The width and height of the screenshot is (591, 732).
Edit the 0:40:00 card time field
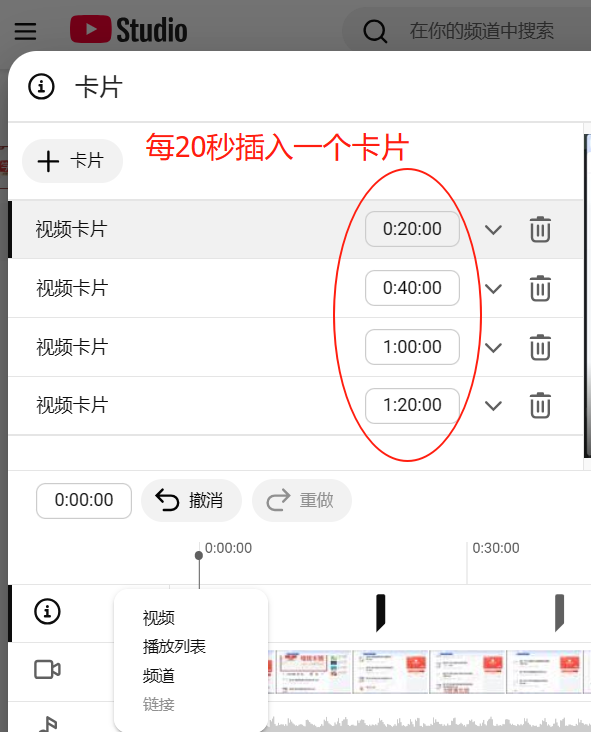click(x=412, y=288)
